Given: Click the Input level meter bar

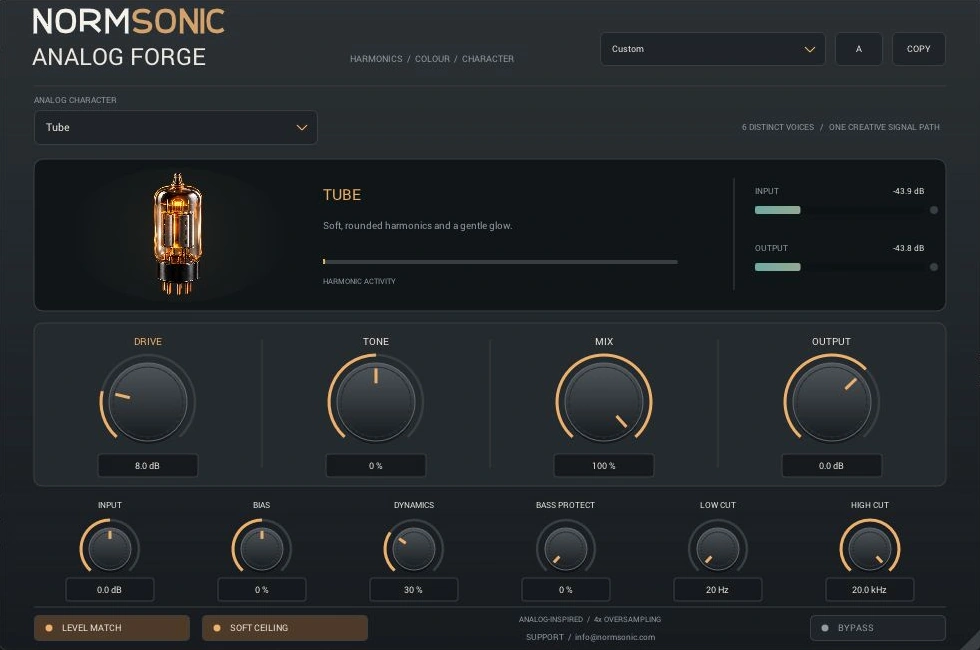Looking at the screenshot, I should coord(841,210).
